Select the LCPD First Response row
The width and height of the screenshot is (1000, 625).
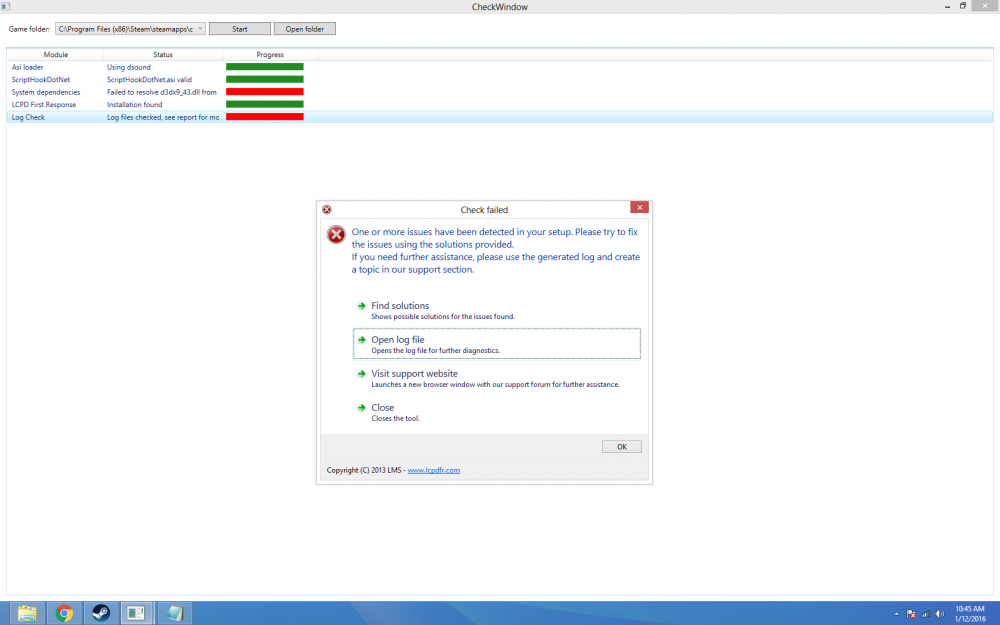[x=499, y=105]
